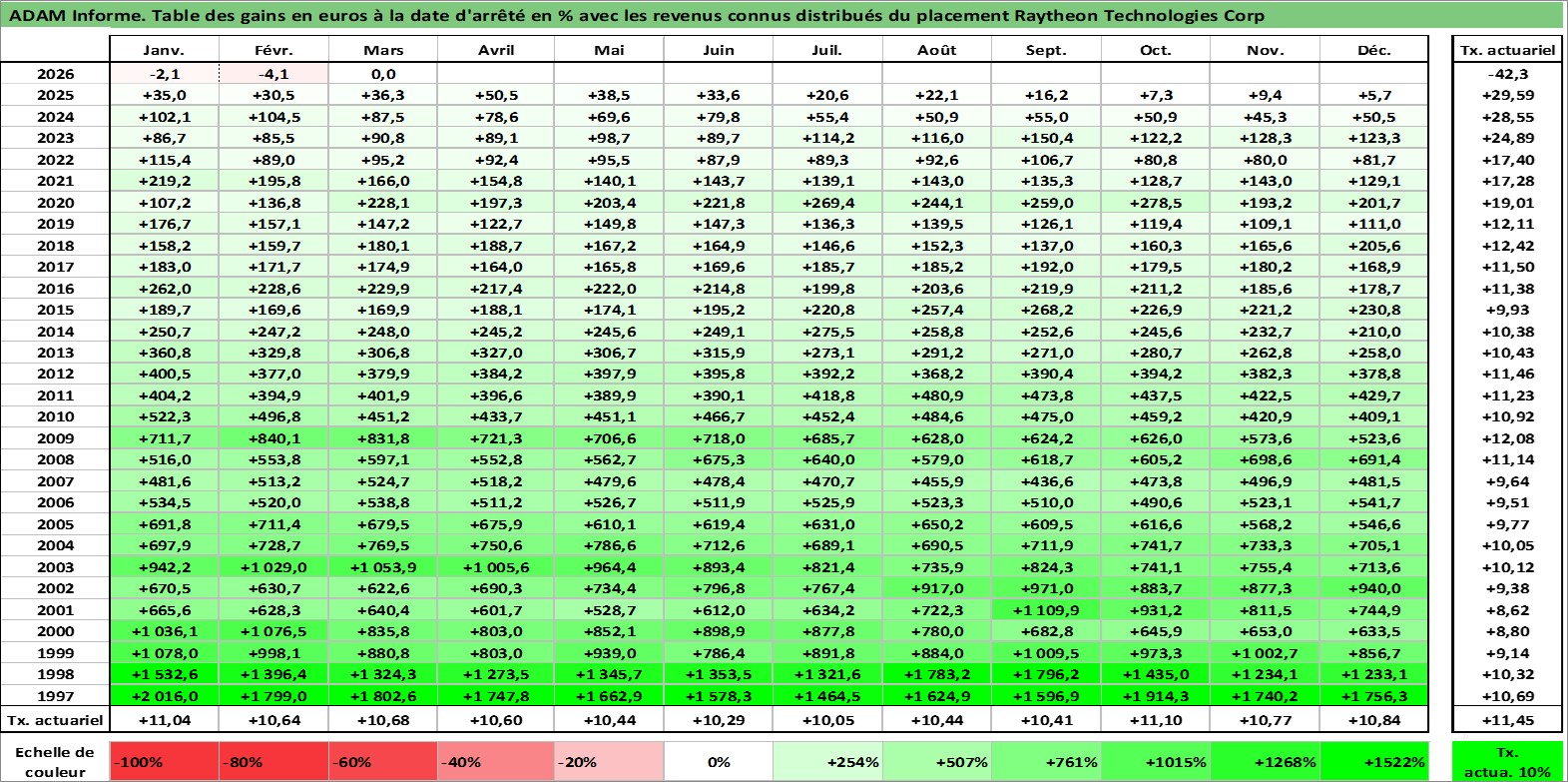Click the +24,89 actuarial rate for 2023

(x=1507, y=138)
